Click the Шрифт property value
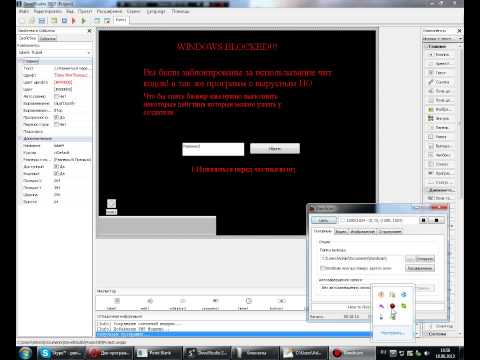The height and width of the screenshot is (360, 480). (x=71, y=75)
